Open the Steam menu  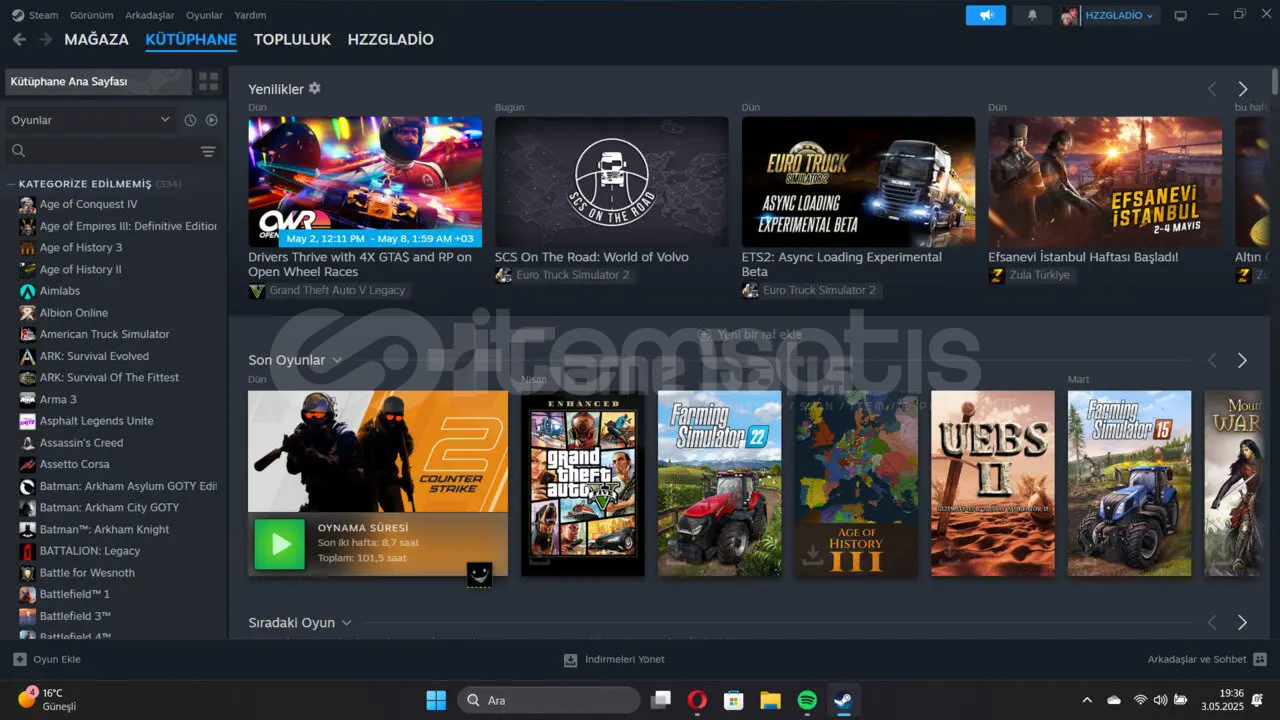tap(43, 15)
